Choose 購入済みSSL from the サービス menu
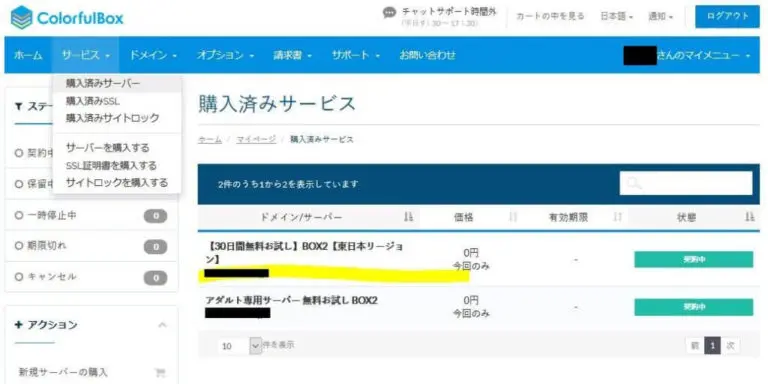This screenshot has height=384, width=768. (x=93, y=101)
